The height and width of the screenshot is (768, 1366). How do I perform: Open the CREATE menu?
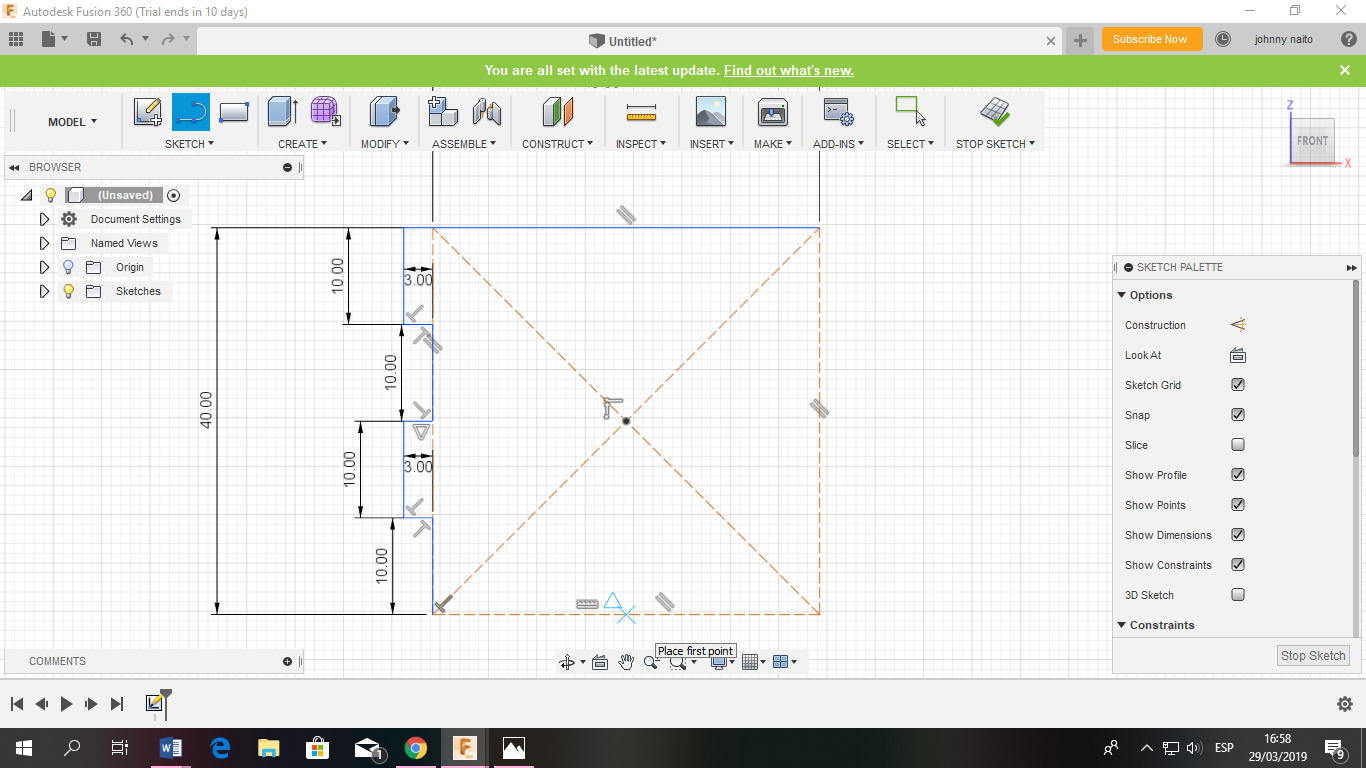[302, 144]
